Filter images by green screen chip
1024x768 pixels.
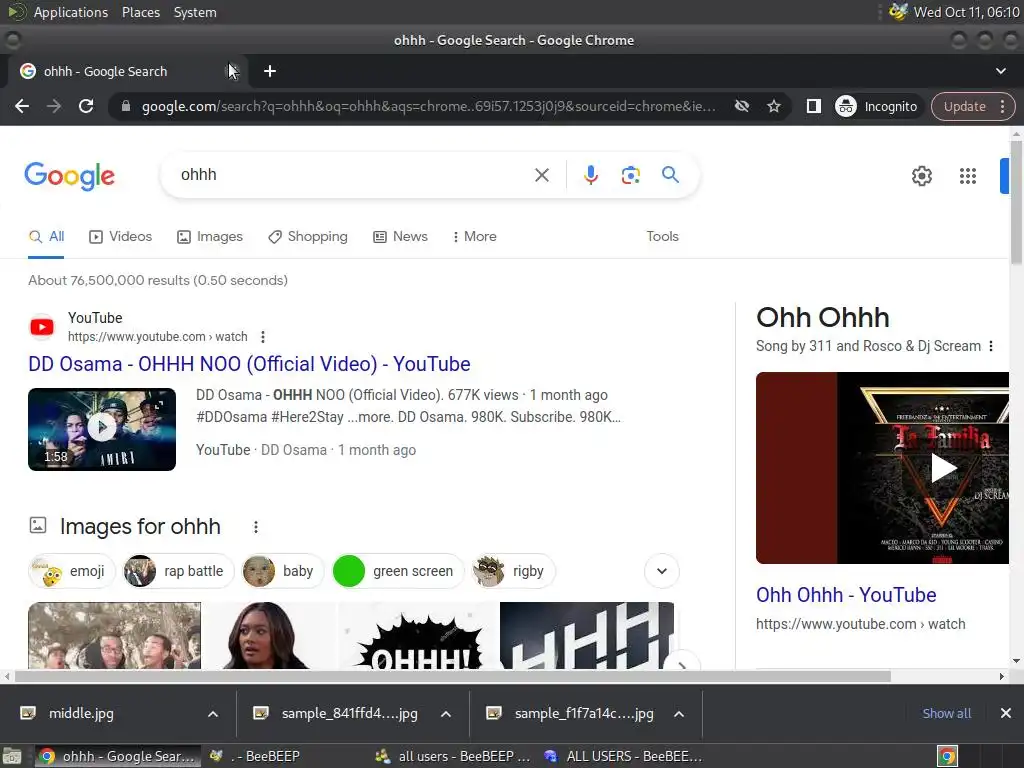(398, 571)
